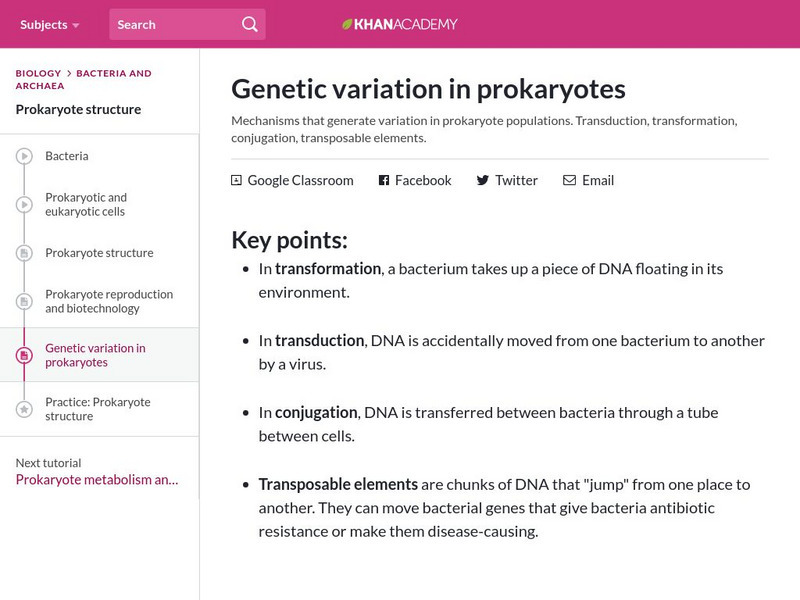Click the Email share icon
The image size is (800, 600).
coord(569,180)
